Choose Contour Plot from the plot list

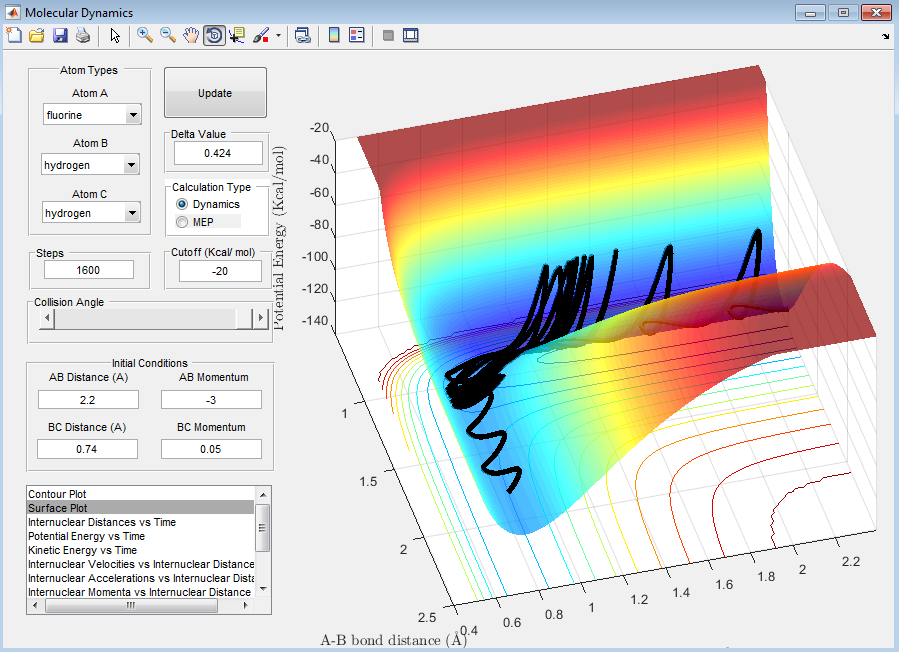[x=57, y=494]
